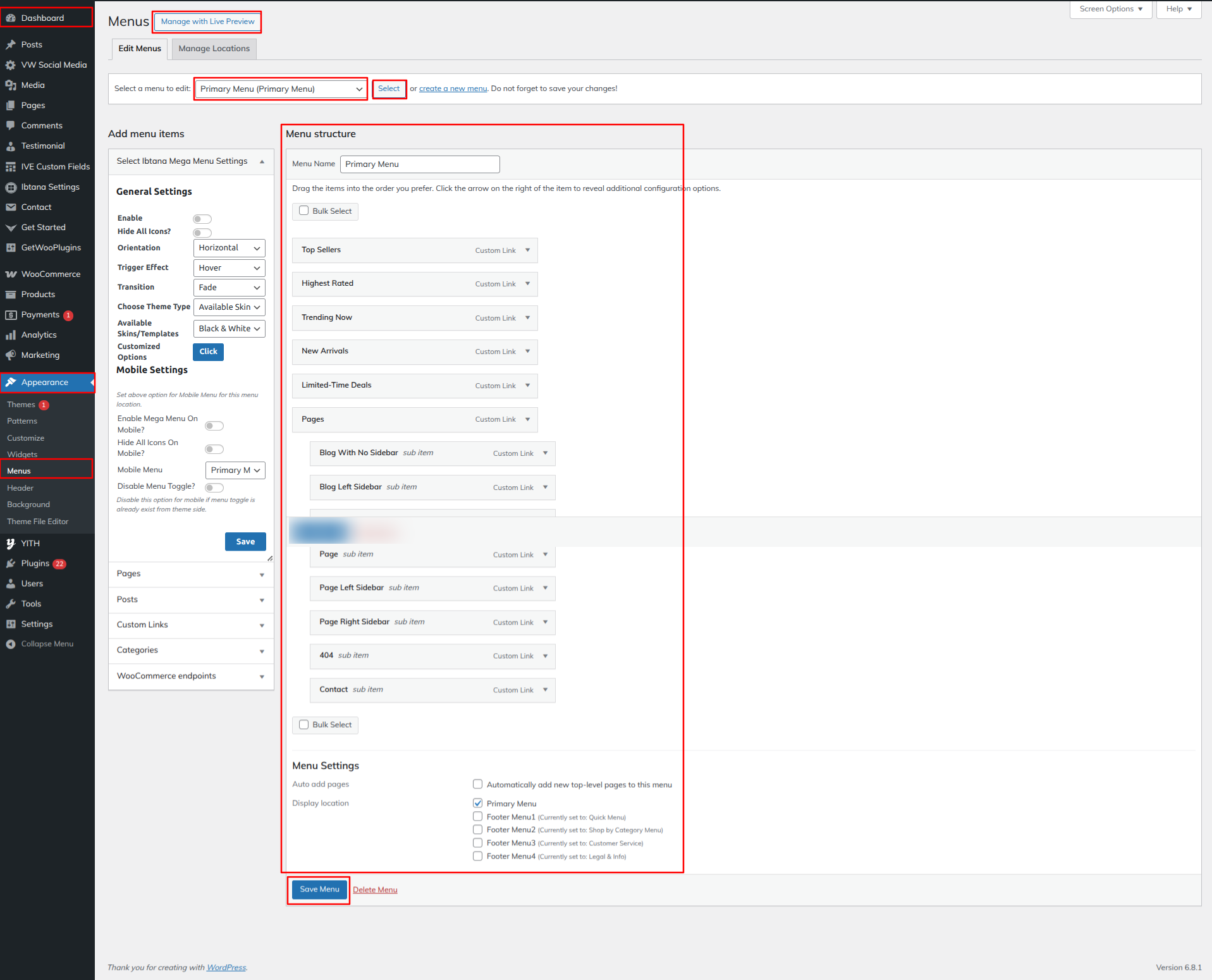Click the Posts pushpin icon
1212x980 pixels.
[x=11, y=44]
